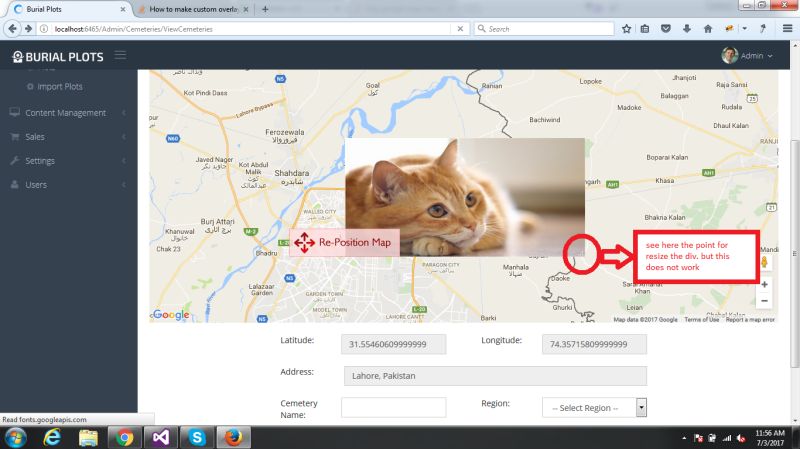
Task: Stop page loading with the X button
Action: pos(460,29)
